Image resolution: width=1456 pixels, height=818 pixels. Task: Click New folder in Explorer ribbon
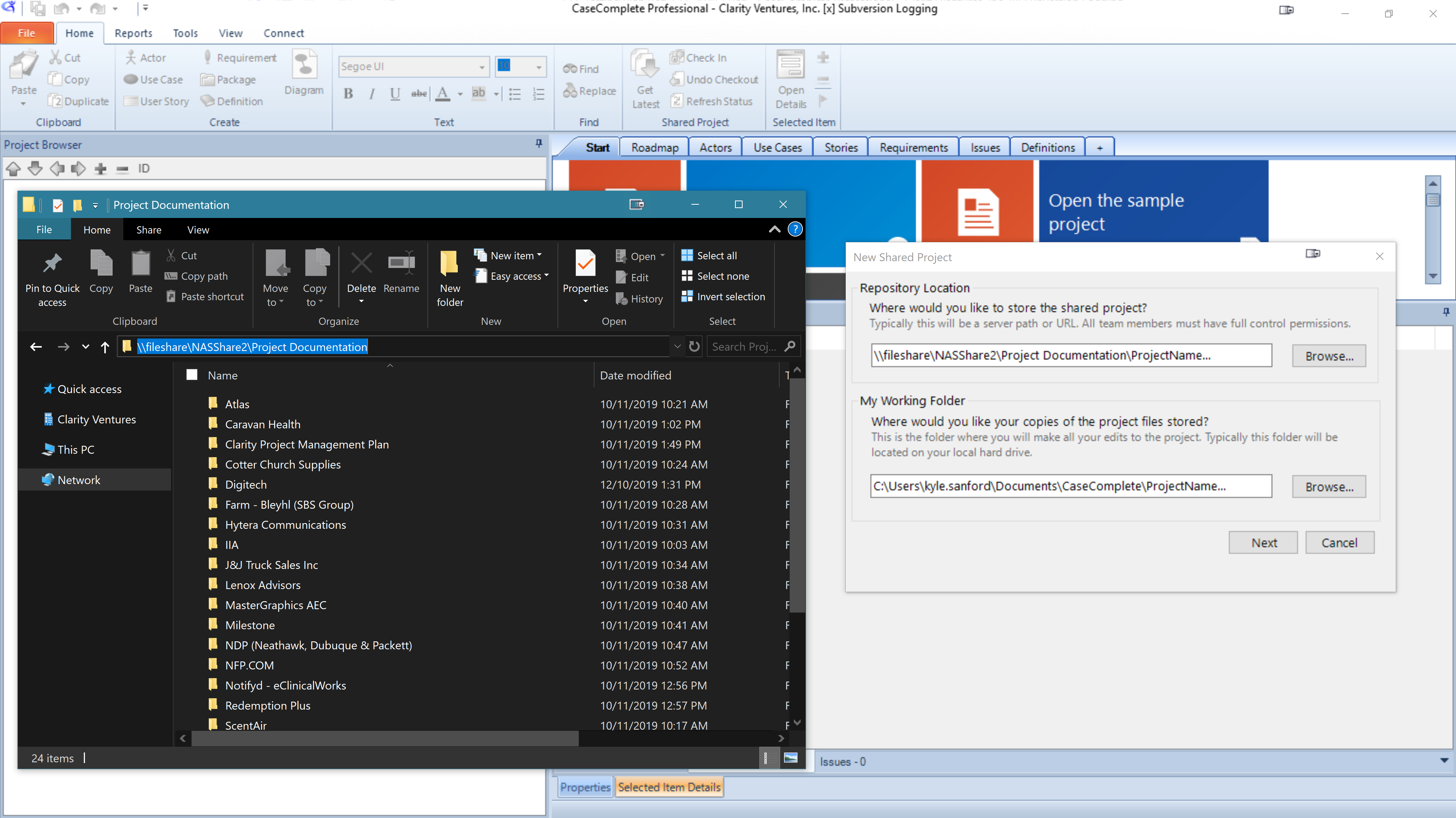450,278
